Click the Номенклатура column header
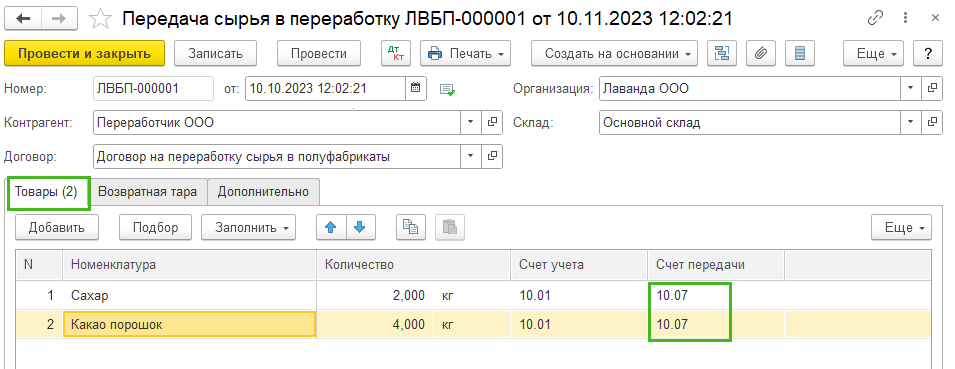Screen dimensions: 955x369 pyautogui.click(x=189, y=265)
